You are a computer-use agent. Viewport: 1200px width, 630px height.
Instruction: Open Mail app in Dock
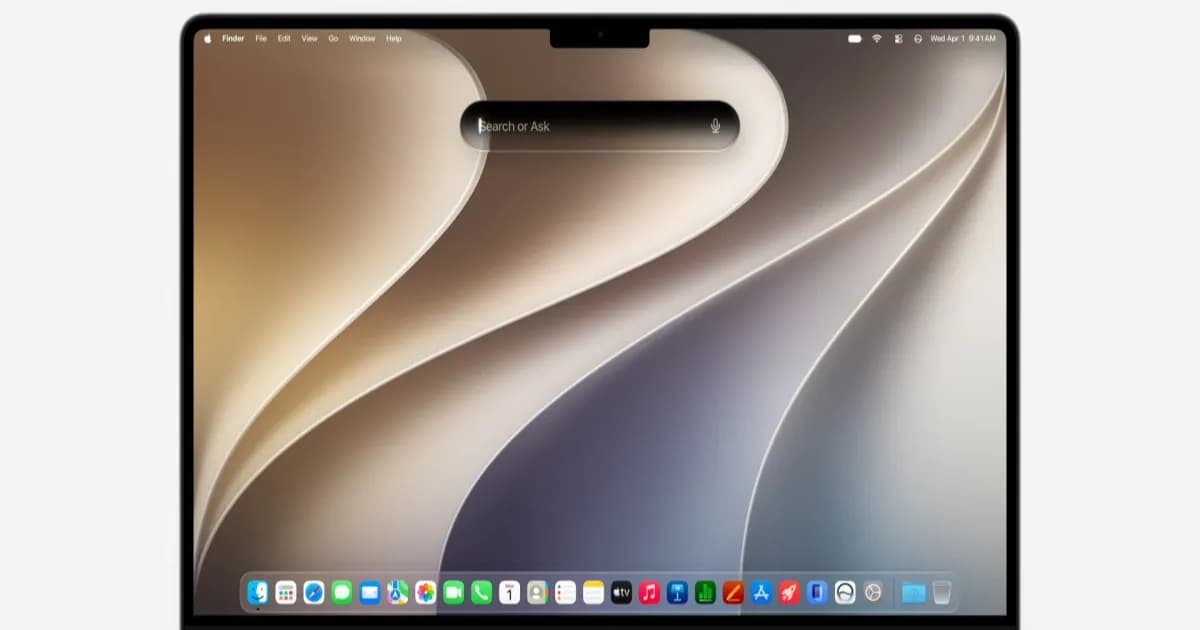click(370, 592)
